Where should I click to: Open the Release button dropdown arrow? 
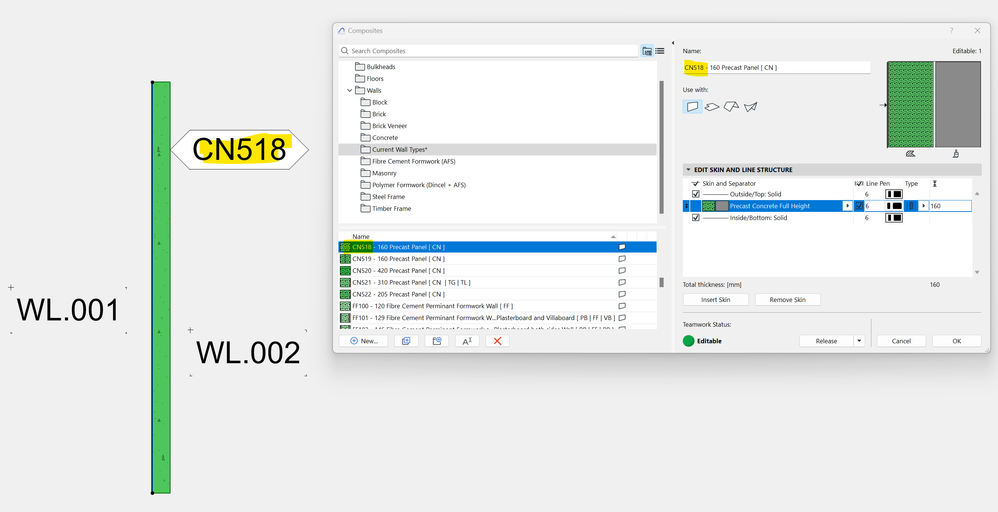pos(859,341)
